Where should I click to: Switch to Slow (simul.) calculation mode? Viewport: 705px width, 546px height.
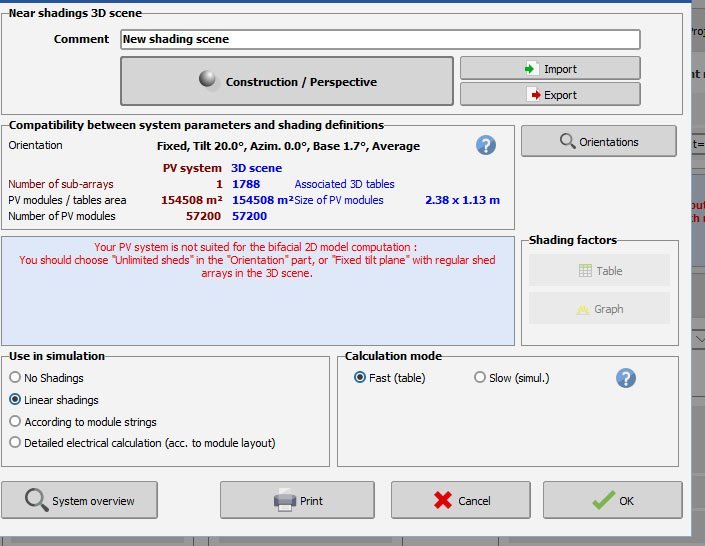pyautogui.click(x=480, y=378)
